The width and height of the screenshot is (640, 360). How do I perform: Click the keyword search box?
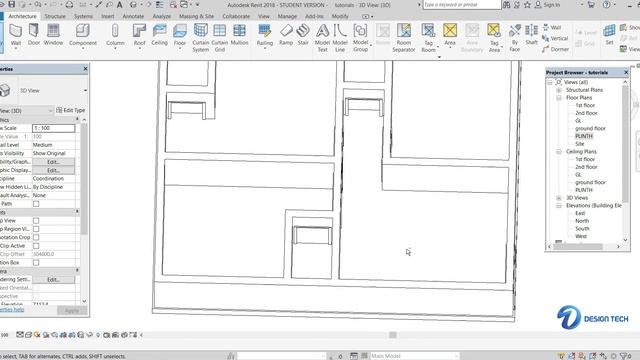(462, 5)
